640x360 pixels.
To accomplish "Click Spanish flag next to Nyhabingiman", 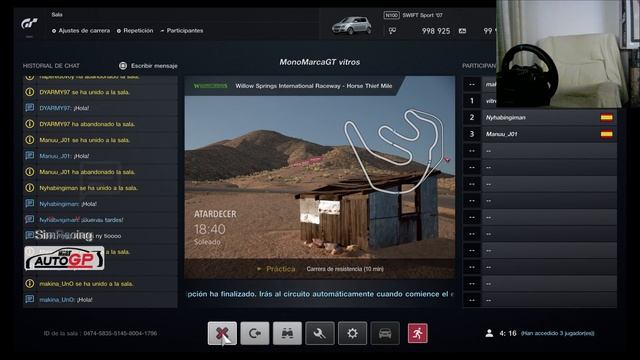I will [607, 118].
